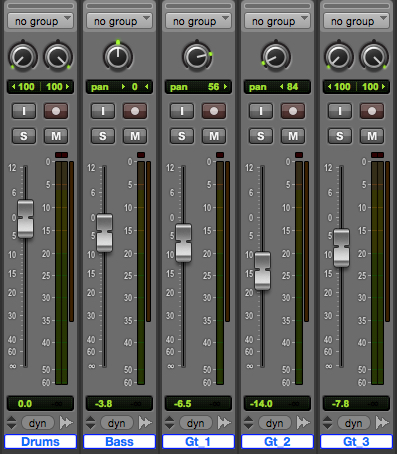
Task: Click the Drums output window arrows icon
Action: (66, 423)
